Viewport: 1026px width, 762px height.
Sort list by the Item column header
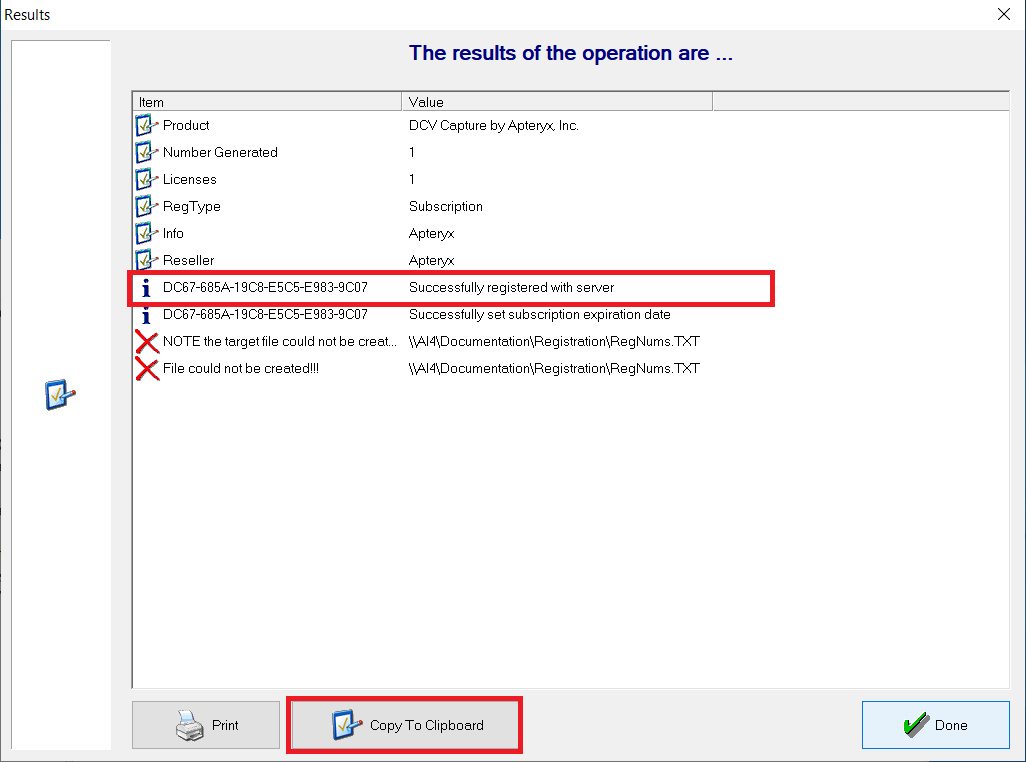(x=267, y=102)
